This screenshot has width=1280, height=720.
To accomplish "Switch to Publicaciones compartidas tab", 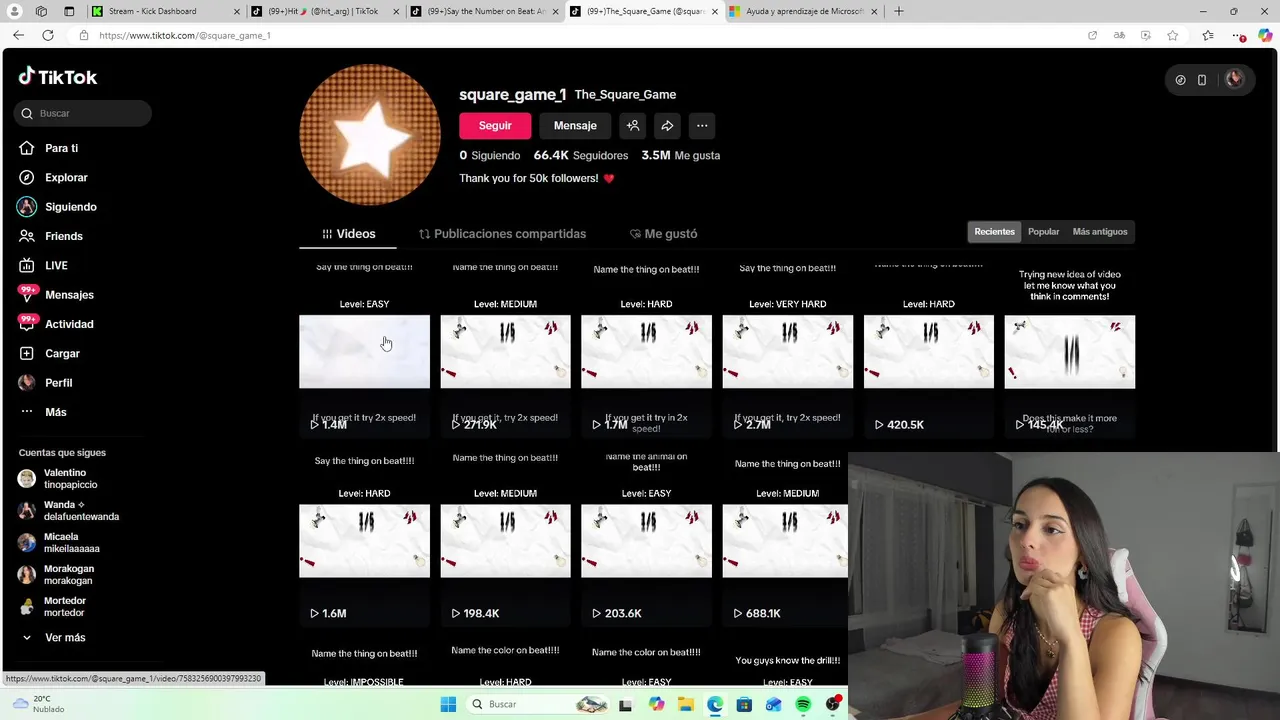I will coord(502,234).
